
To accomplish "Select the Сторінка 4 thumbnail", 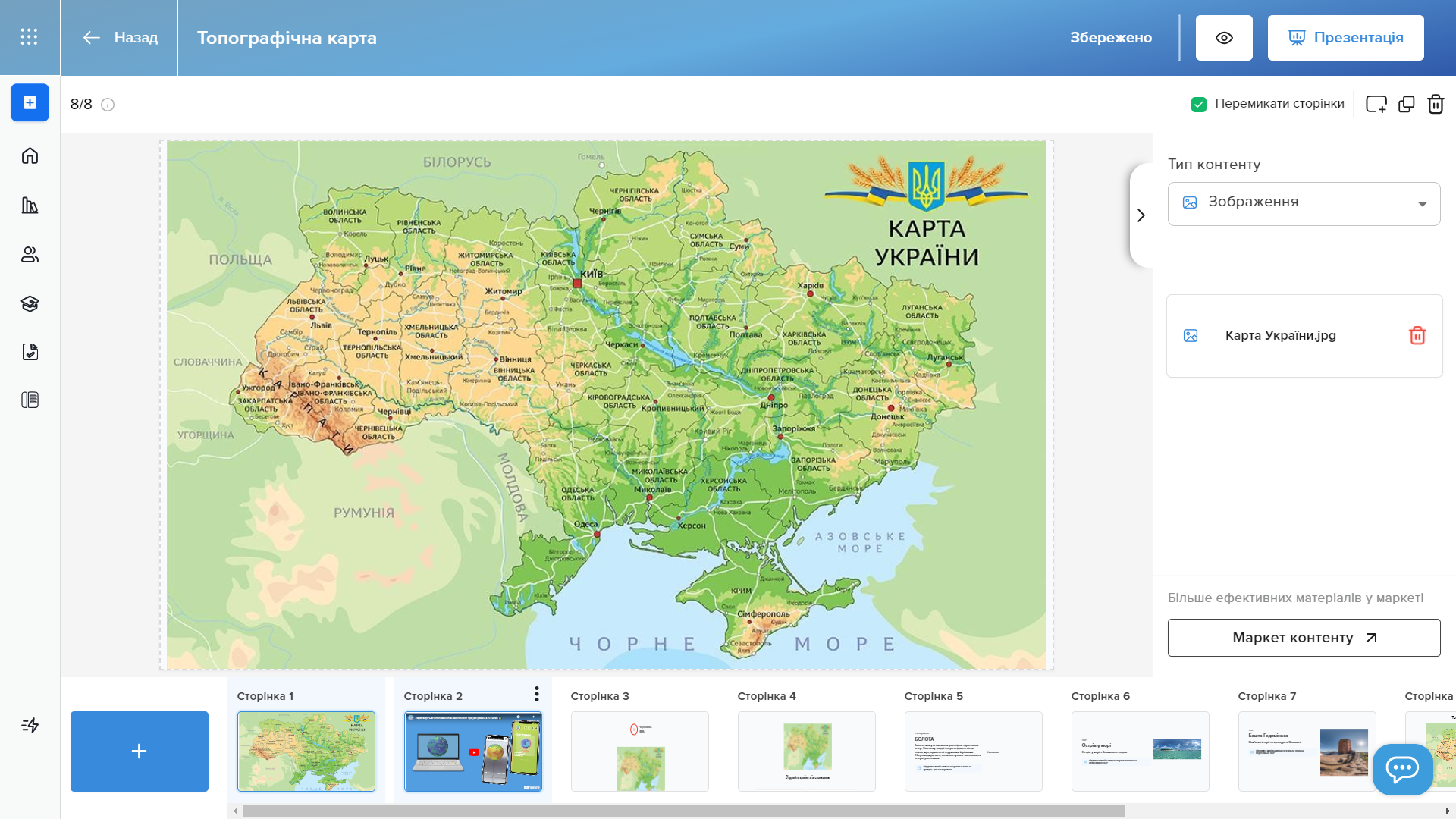I will click(807, 752).
